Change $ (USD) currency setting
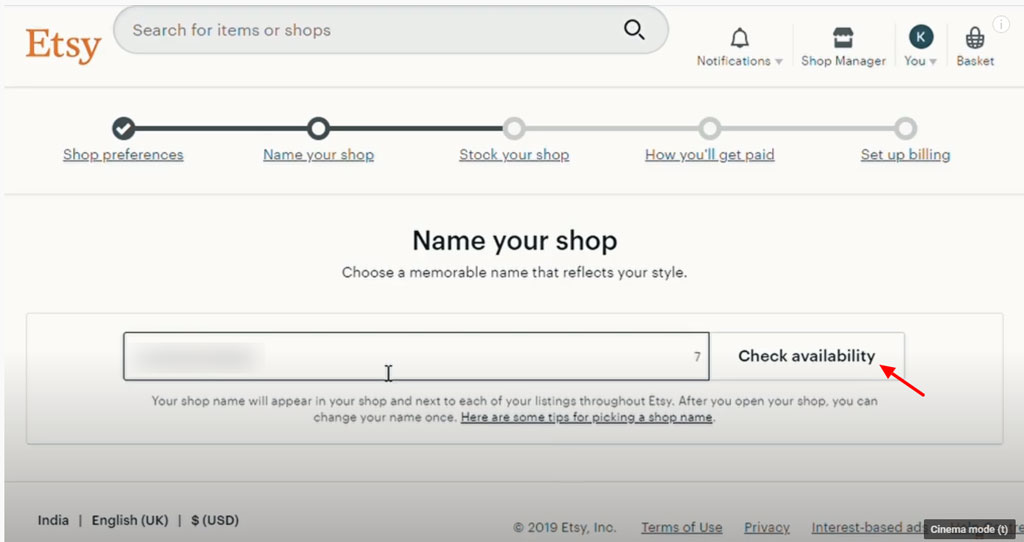The image size is (1024, 542). pyautogui.click(x=215, y=520)
